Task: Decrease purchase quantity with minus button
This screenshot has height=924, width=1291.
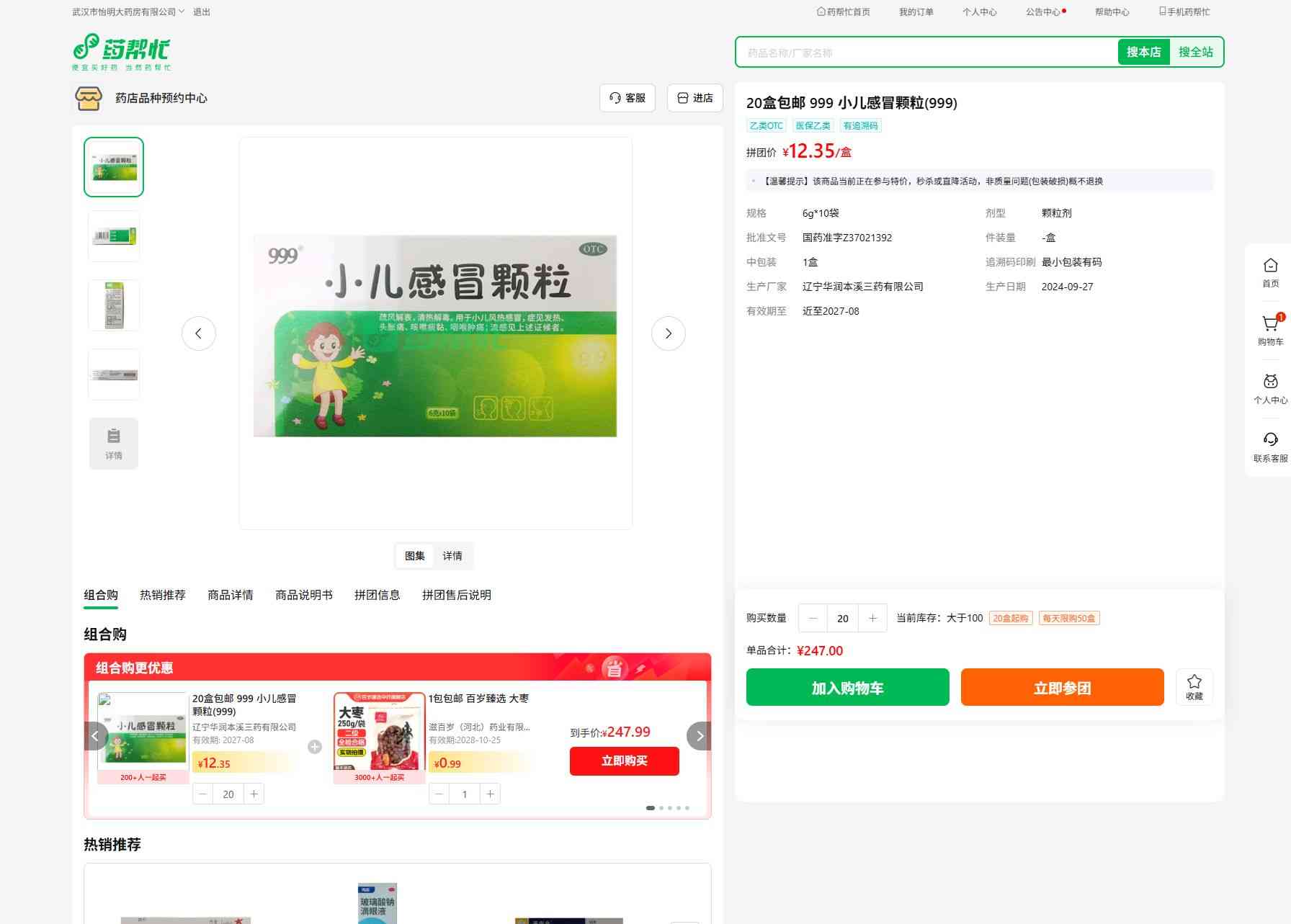Action: point(813,618)
